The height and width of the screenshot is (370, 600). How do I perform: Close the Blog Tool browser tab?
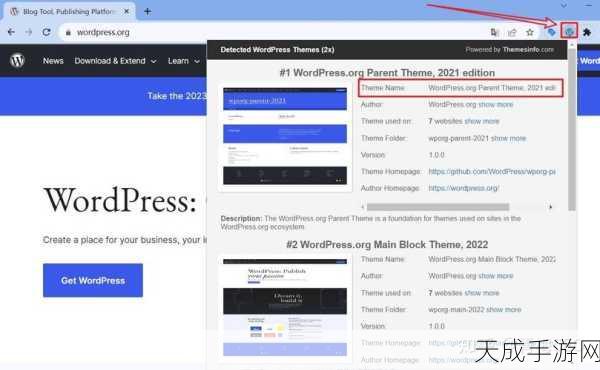click(x=126, y=11)
